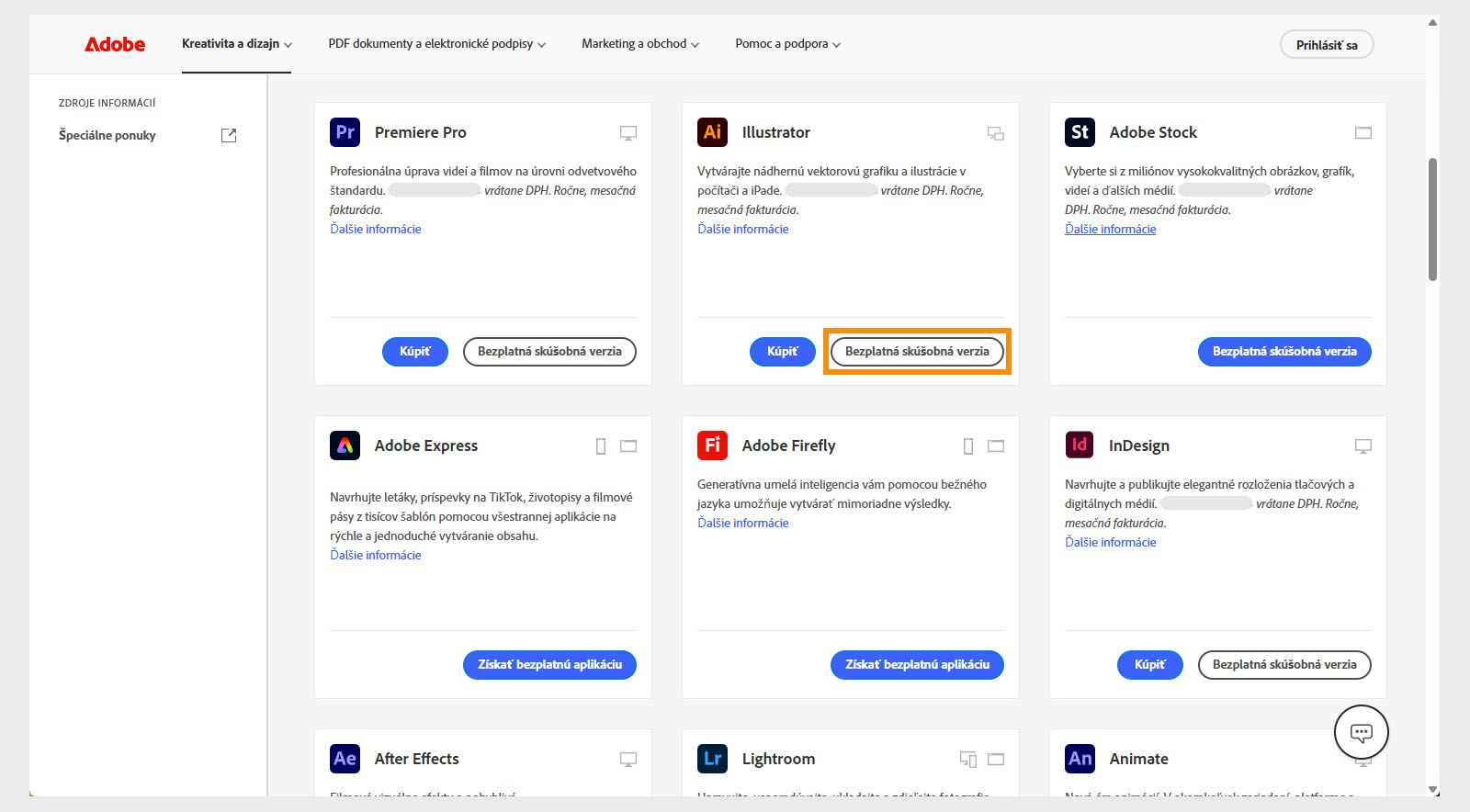Click the After Effects Ae icon
Viewport: 1470px width, 812px height.
pos(345,759)
